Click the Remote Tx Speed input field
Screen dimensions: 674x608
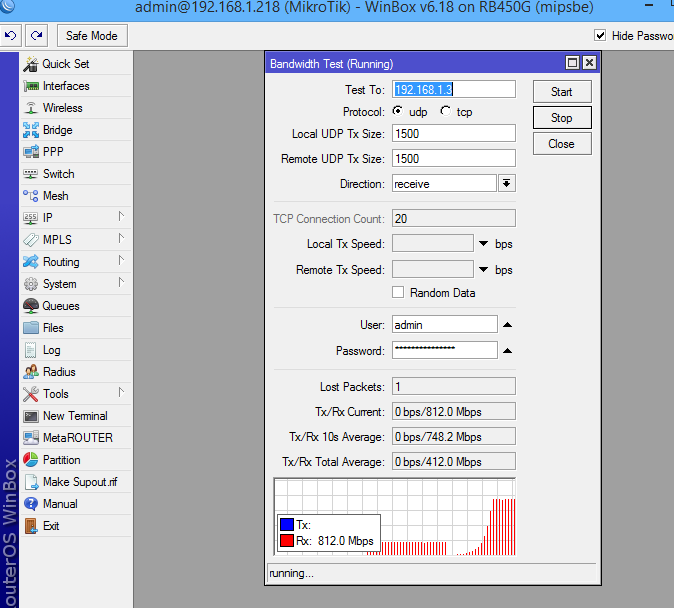click(433, 269)
